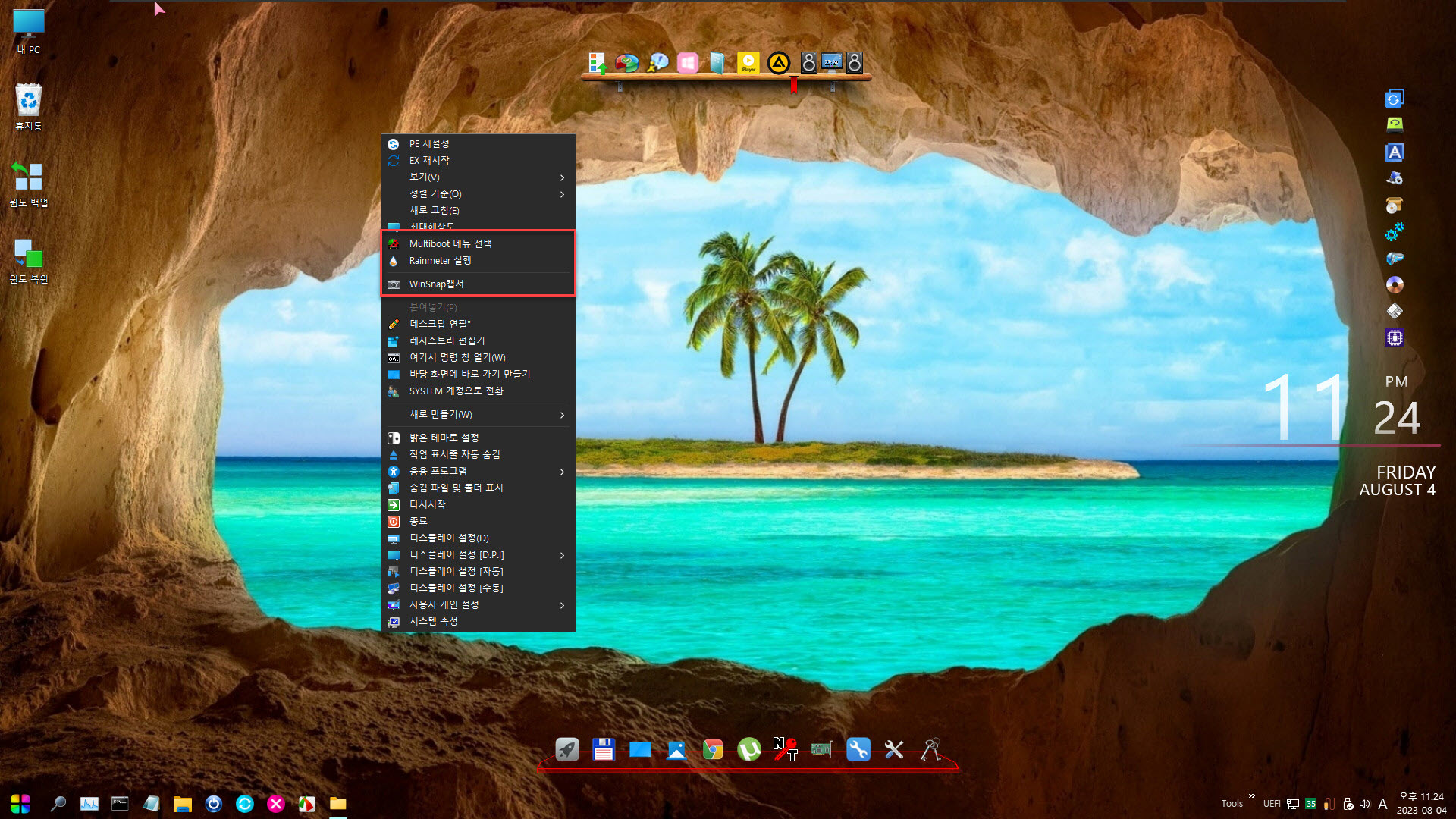Click the blue power button icon on the taskbar
1456x819 pixels.
[214, 804]
